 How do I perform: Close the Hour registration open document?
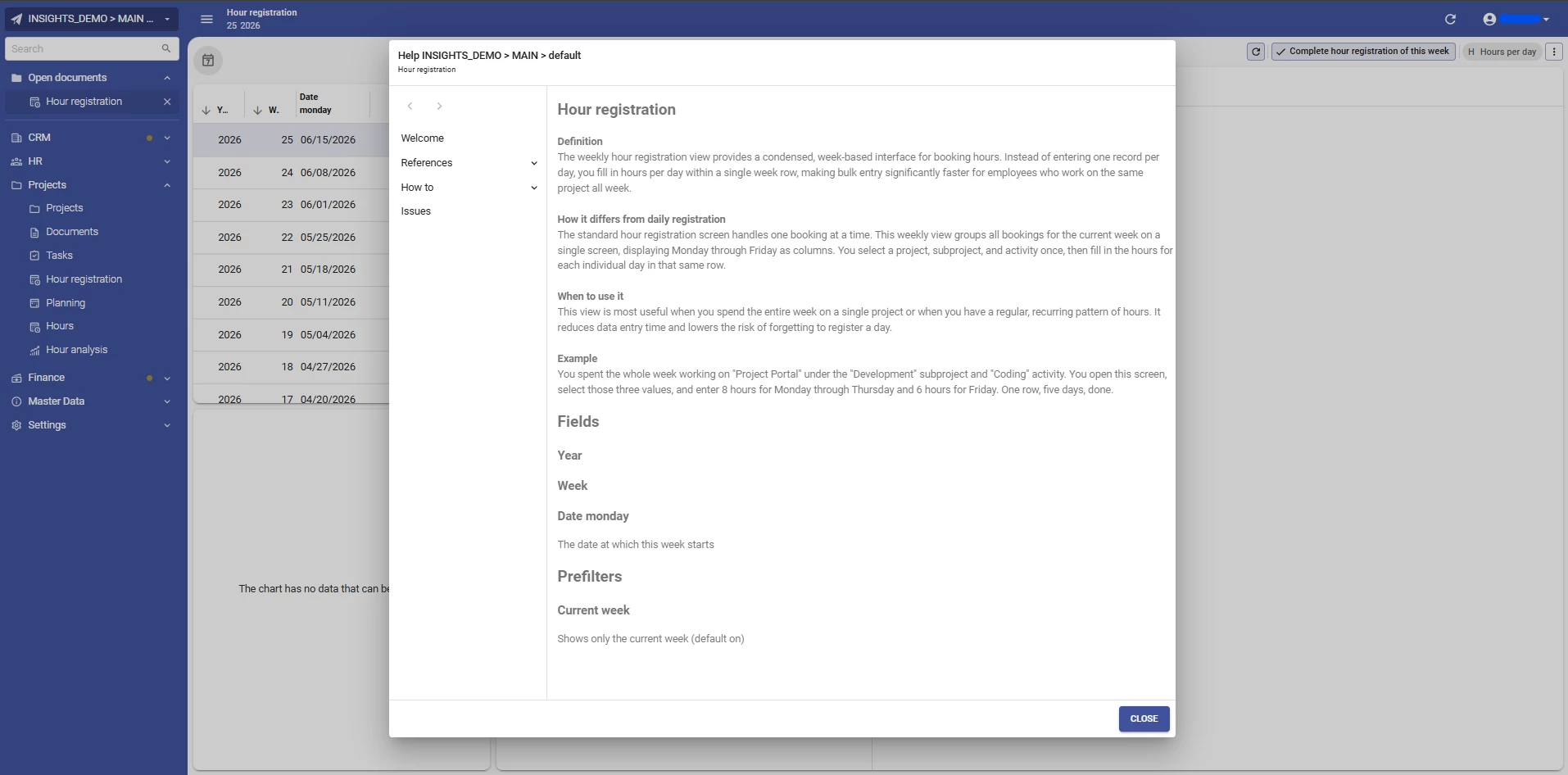pyautogui.click(x=167, y=102)
